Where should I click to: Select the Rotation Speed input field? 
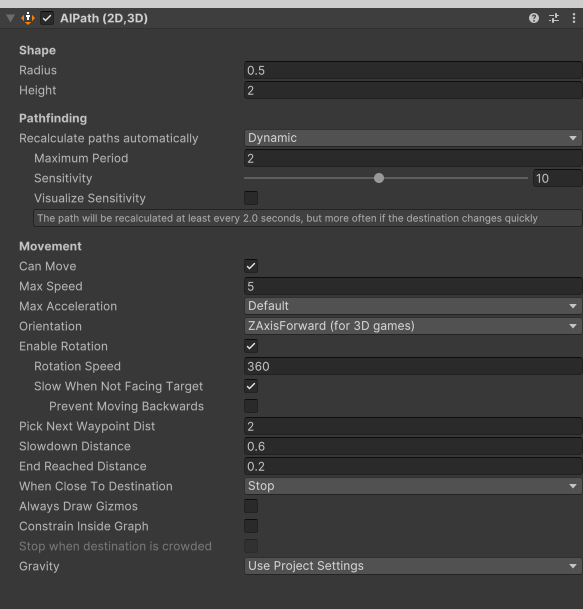413,366
